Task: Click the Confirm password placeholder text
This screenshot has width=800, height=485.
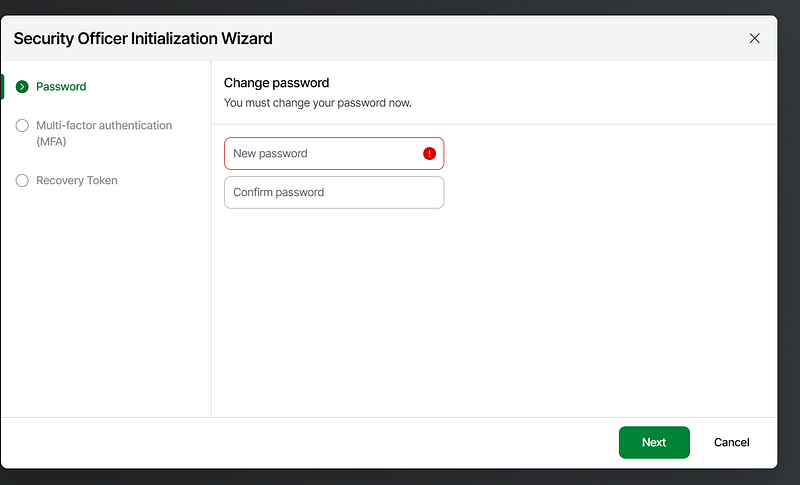Action: tap(278, 192)
